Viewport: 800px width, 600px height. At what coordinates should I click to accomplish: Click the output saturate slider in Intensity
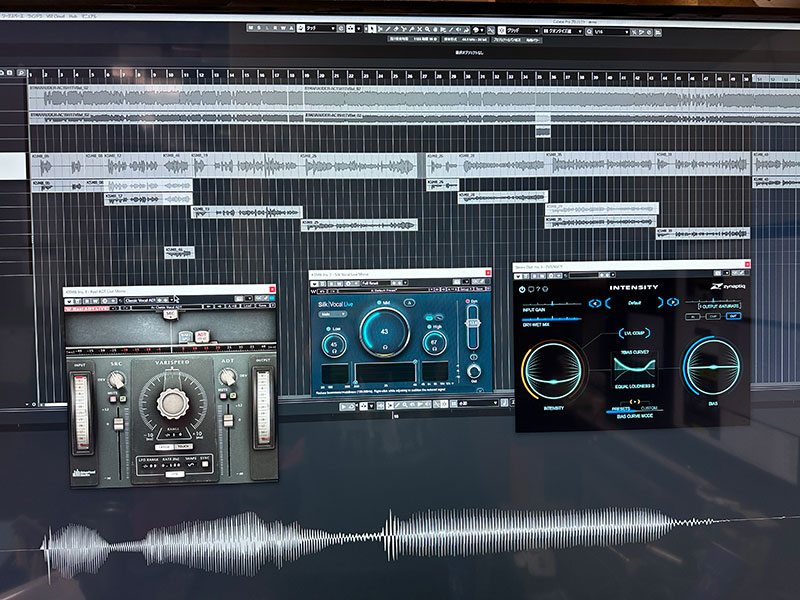[713, 301]
